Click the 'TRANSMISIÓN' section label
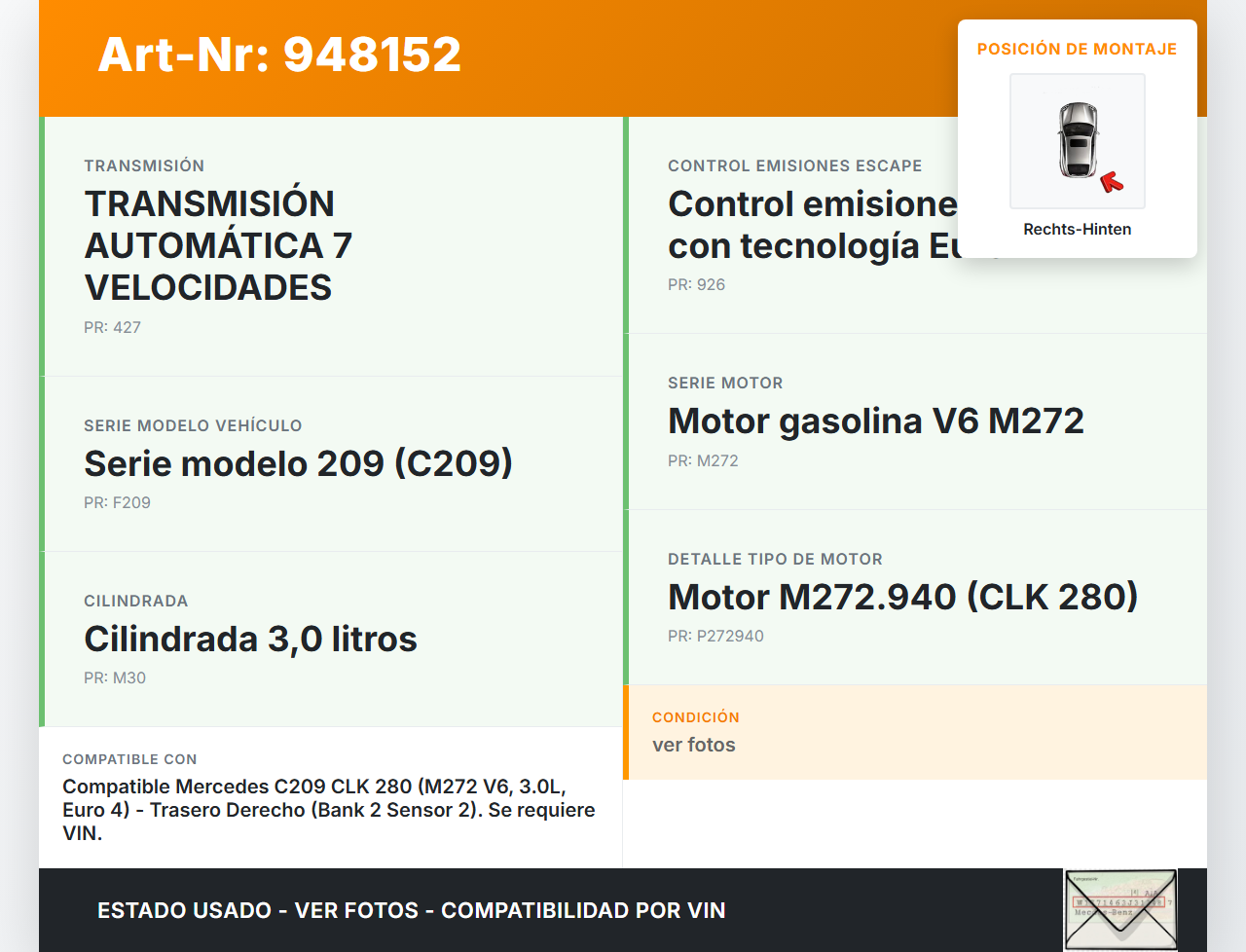 (x=144, y=165)
